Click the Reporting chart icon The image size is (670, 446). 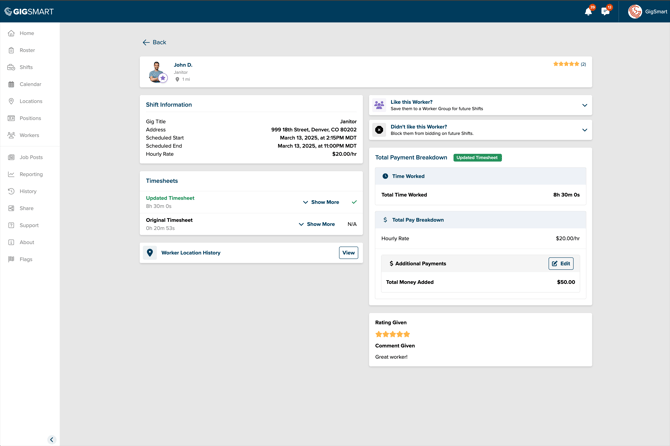coord(11,174)
